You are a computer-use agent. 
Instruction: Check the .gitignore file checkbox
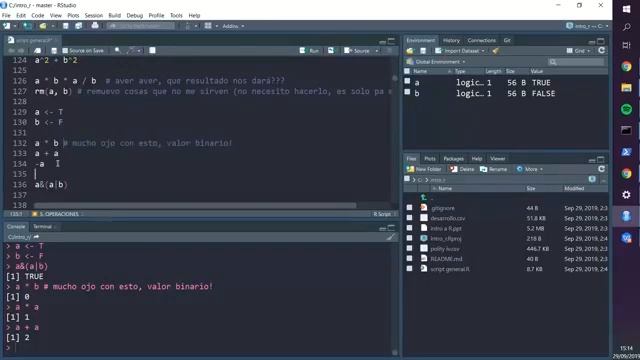coord(409,208)
